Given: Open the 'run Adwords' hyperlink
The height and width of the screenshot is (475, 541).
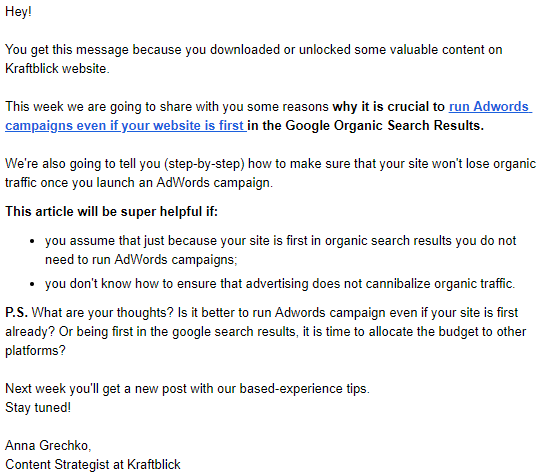Looking at the screenshot, I should click(x=489, y=107).
